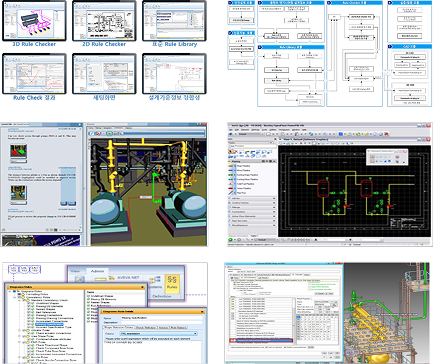Select the green pipeline swatch in Piping list
The width and height of the screenshot is (433, 364).
tap(231, 175)
